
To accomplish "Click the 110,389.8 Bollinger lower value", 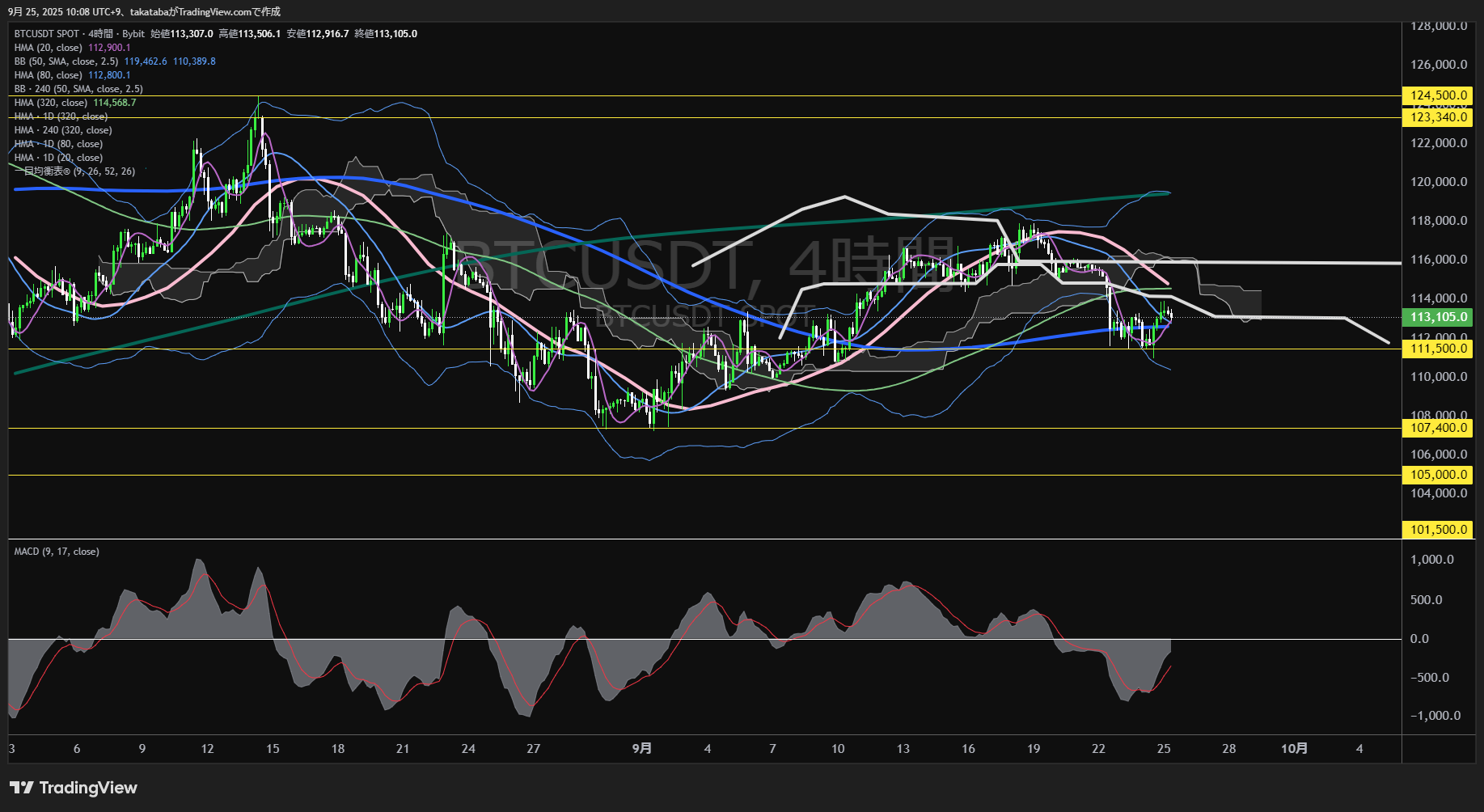I will point(194,61).
